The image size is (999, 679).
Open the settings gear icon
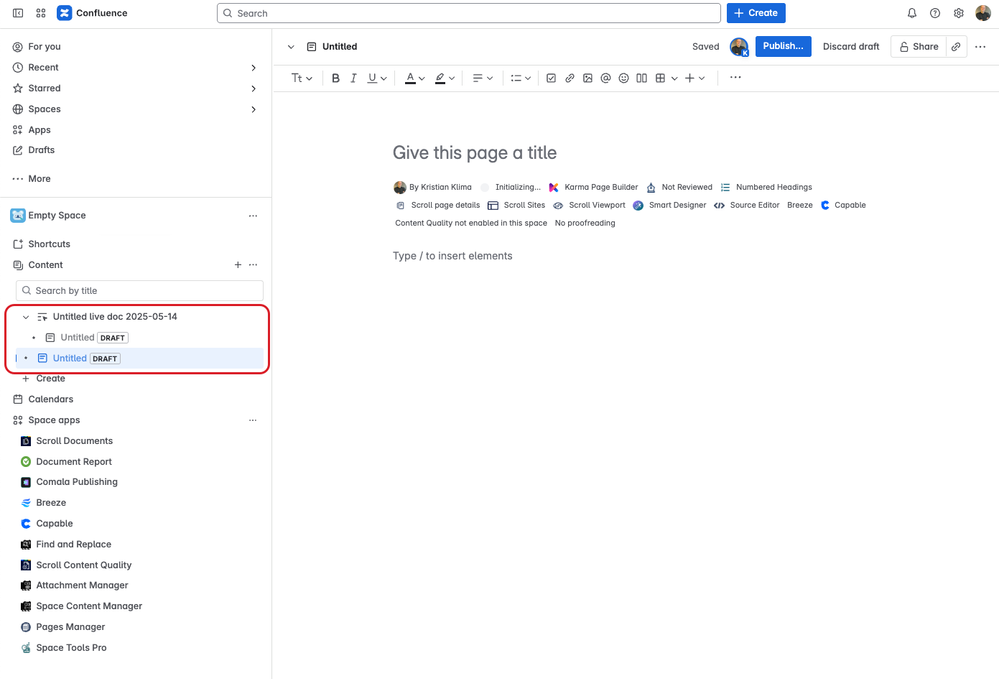pyautogui.click(x=958, y=13)
